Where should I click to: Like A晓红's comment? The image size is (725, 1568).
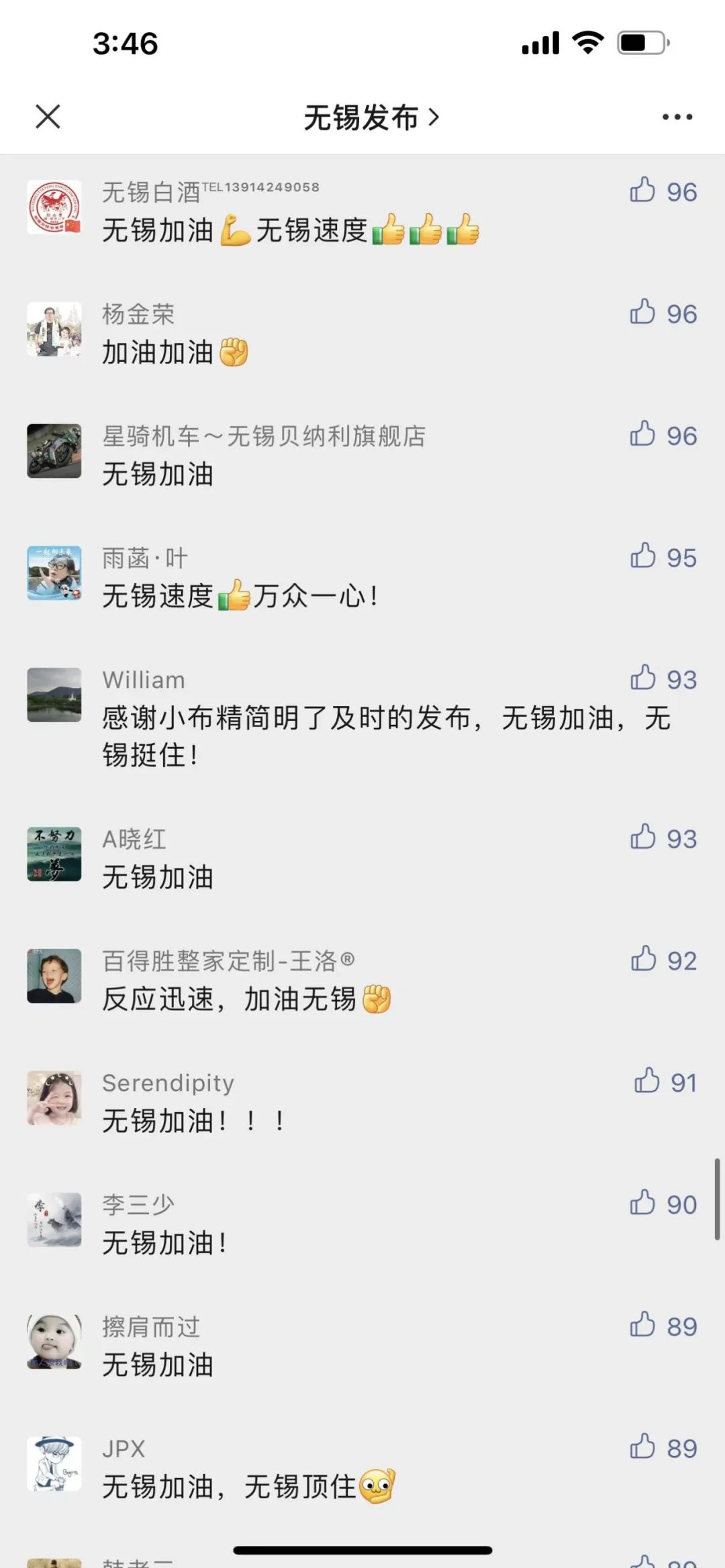642,837
